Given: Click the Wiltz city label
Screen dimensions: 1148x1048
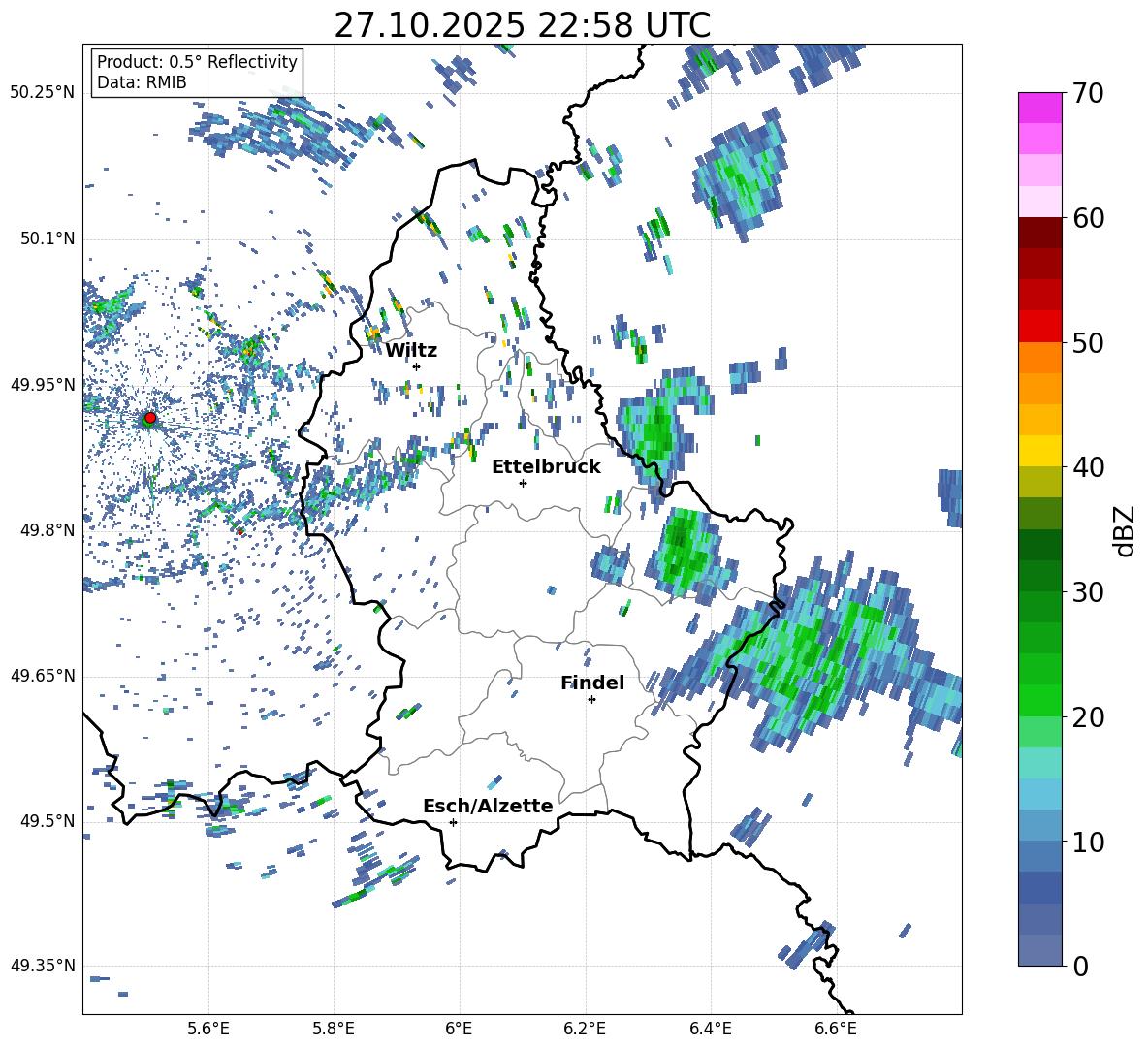Looking at the screenshot, I should 411,351.
